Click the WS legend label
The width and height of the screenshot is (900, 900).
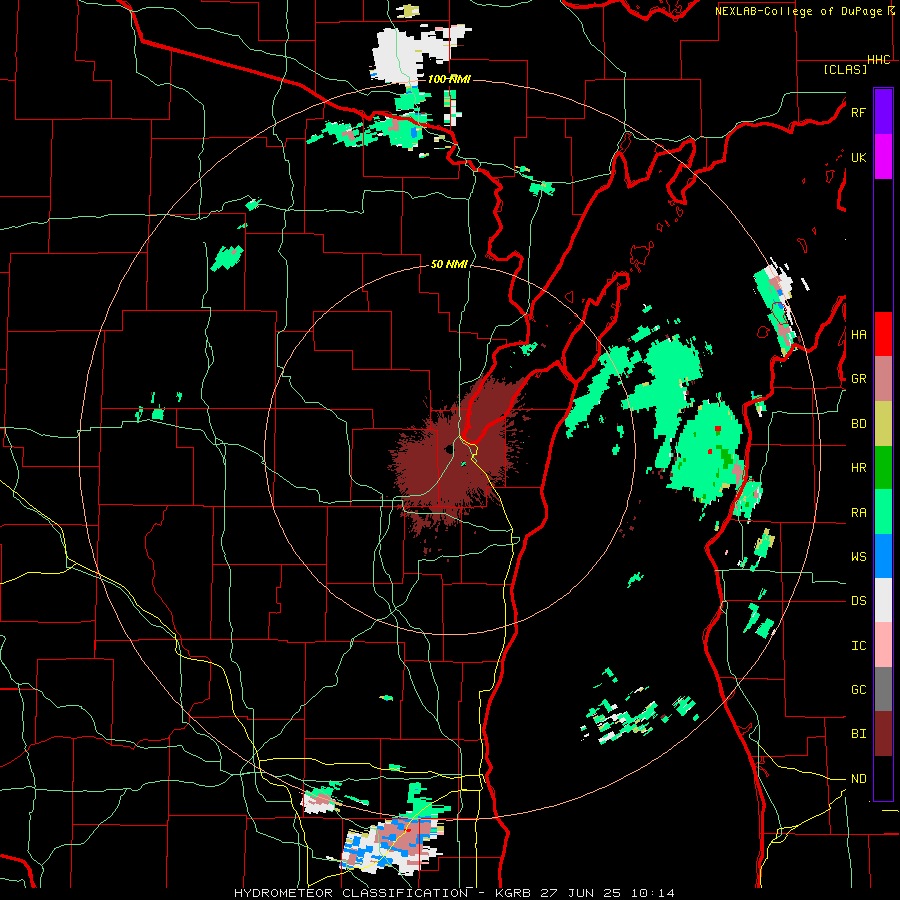click(x=858, y=557)
